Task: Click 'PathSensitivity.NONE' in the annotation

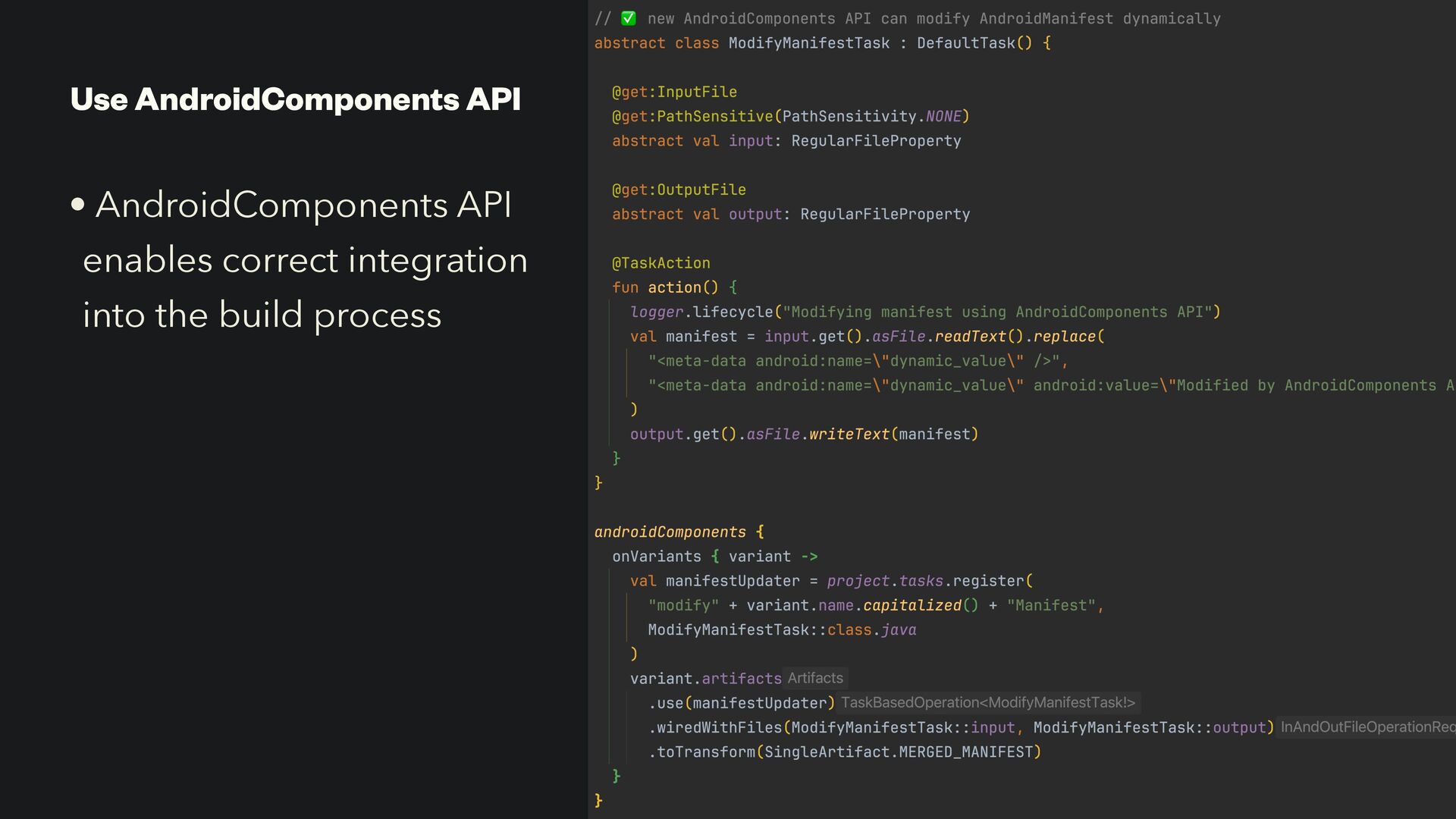Action: (872, 116)
